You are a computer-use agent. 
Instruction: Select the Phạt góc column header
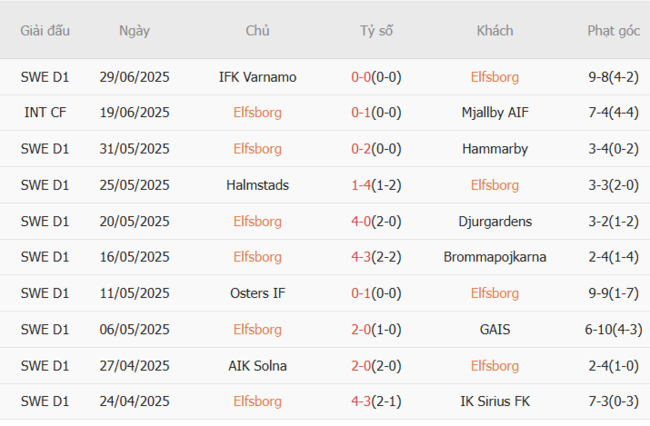[614, 30]
